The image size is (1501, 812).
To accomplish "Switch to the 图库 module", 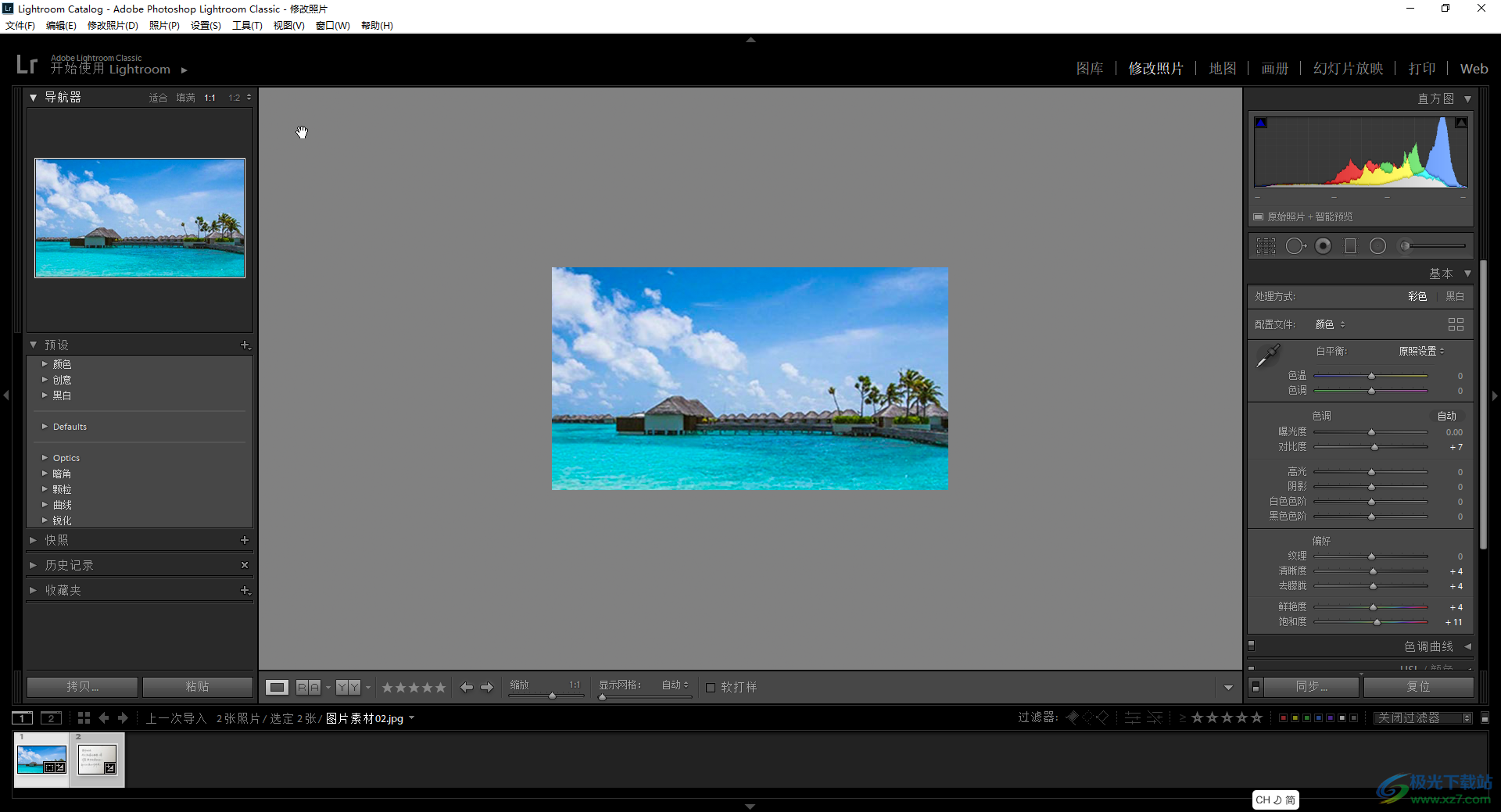I will coord(1089,69).
